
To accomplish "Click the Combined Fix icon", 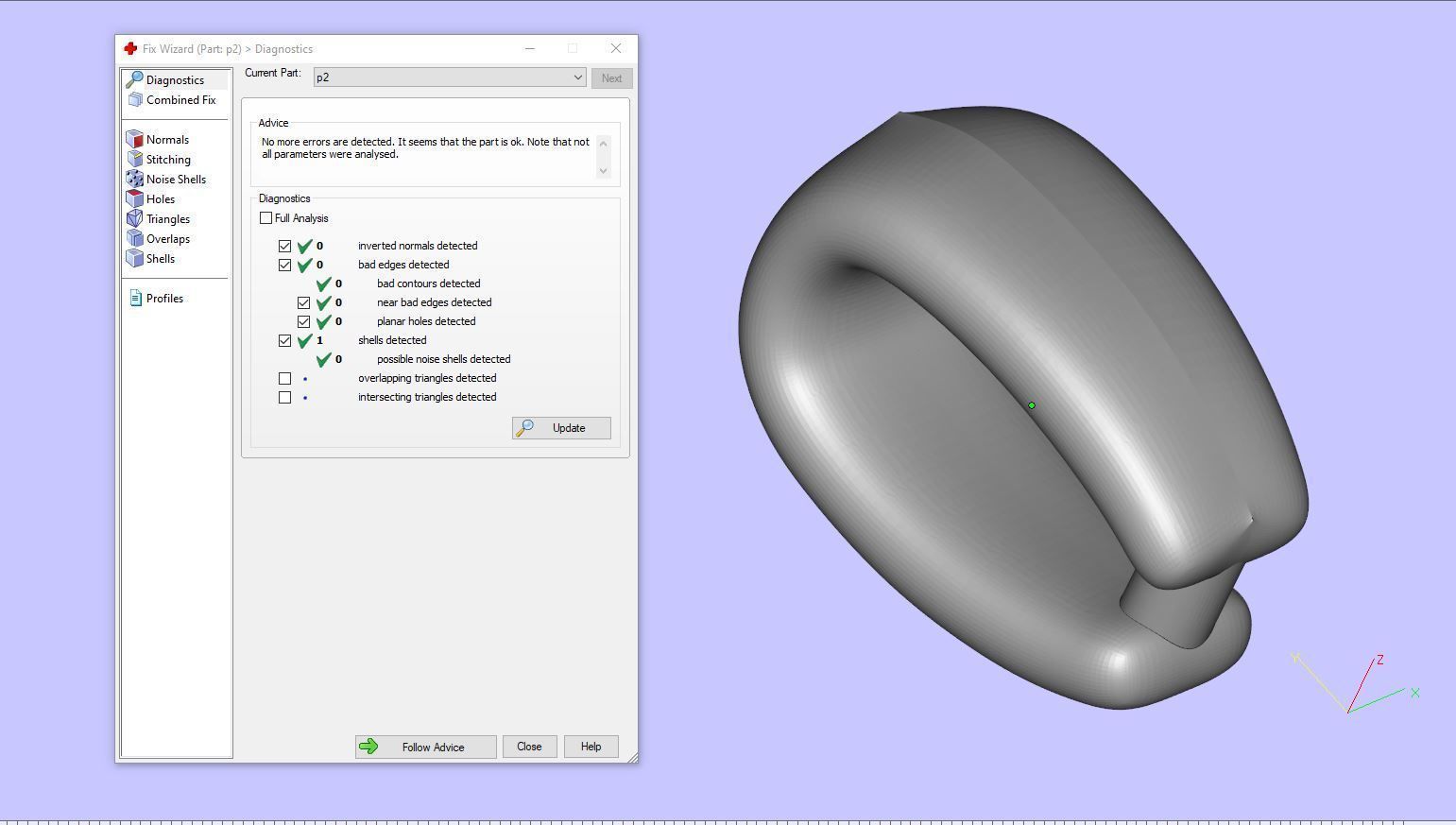I will [x=134, y=99].
